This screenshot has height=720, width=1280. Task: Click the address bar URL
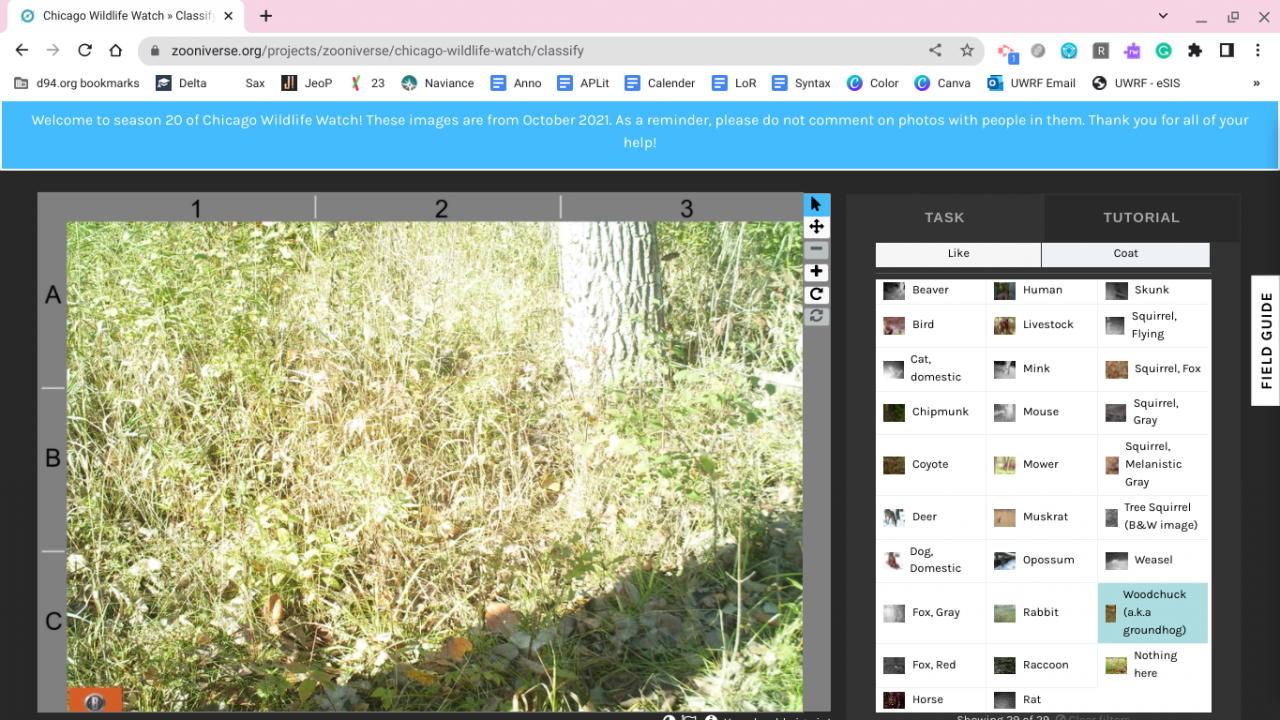(x=377, y=50)
